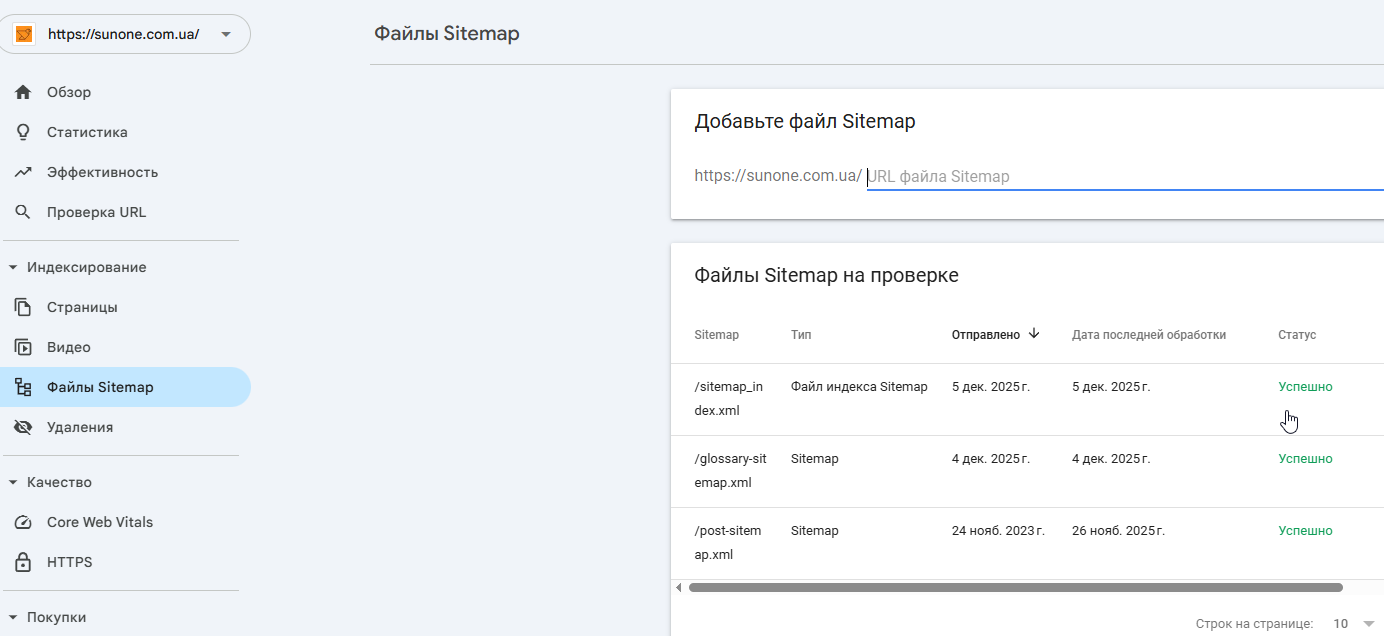Screen dimensions: 1384x636
Task: Click the HTTPS padlock icon
Action: [x=23, y=562]
